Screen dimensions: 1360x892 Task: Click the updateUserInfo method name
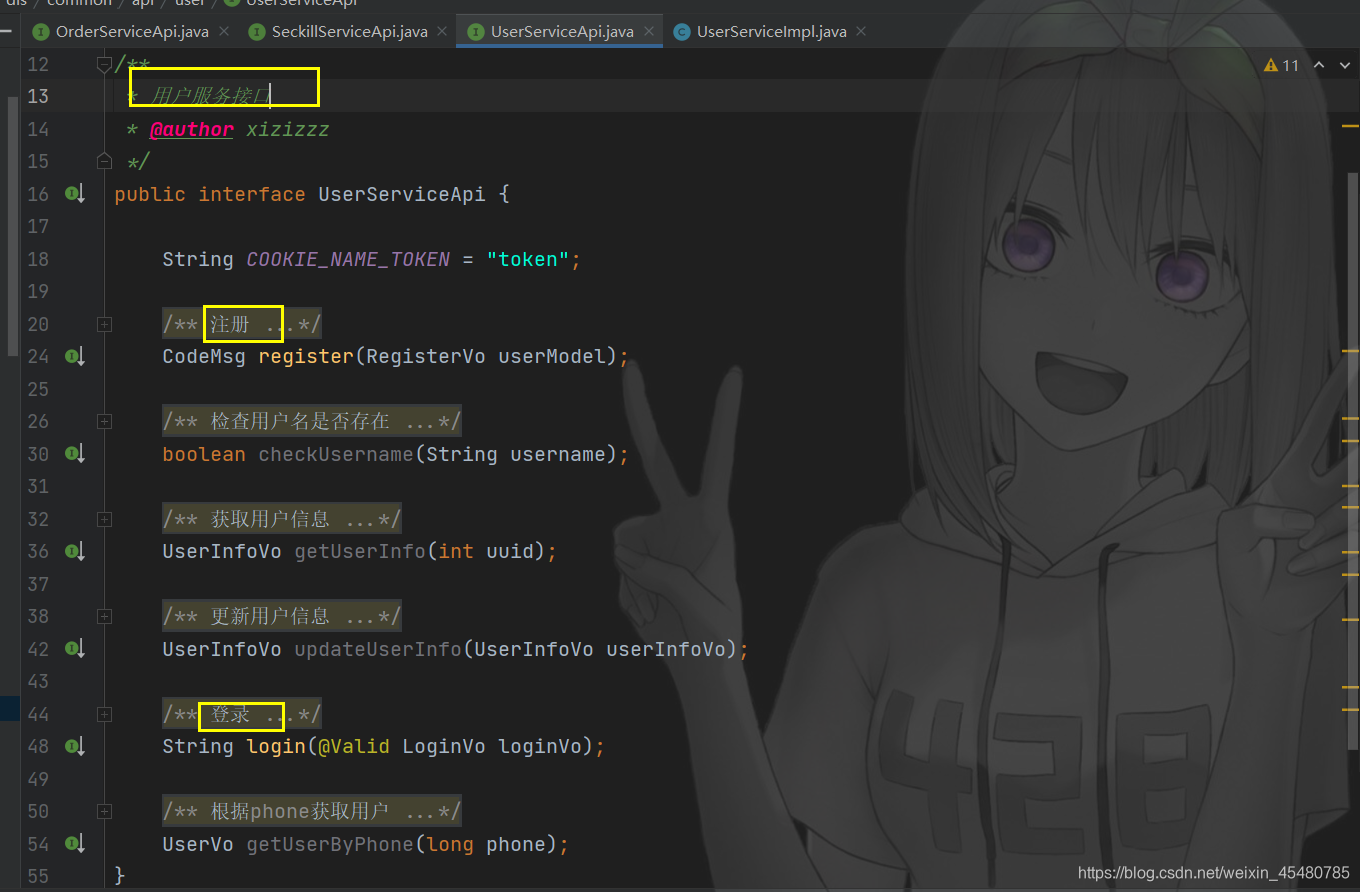click(378, 649)
